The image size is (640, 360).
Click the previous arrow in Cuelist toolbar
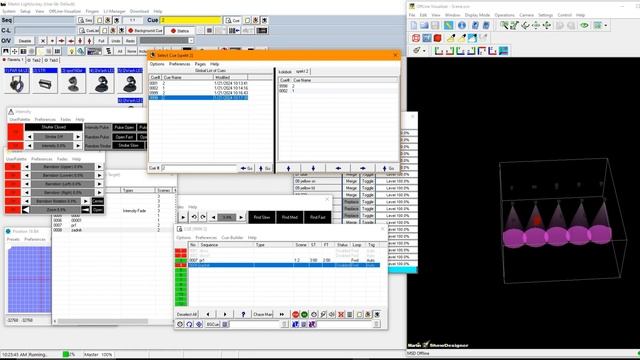pyautogui.click(x=208, y=314)
